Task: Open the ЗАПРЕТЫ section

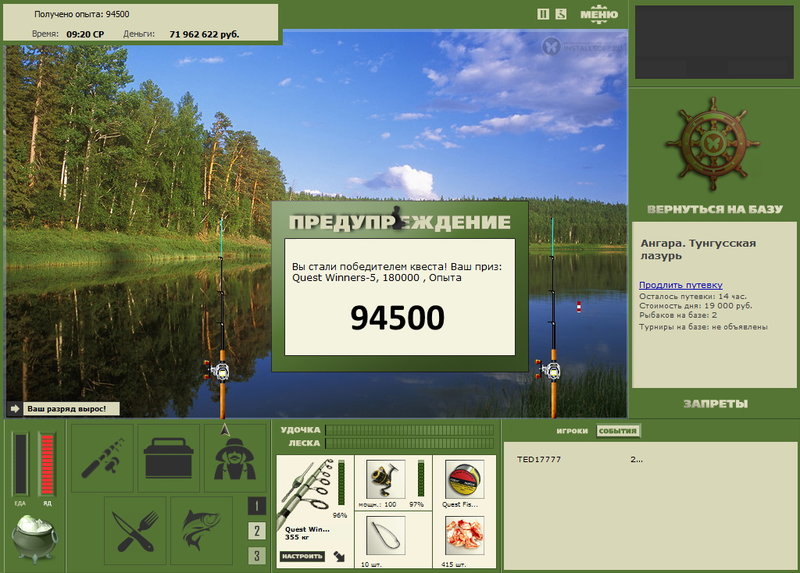Action: coord(715,404)
